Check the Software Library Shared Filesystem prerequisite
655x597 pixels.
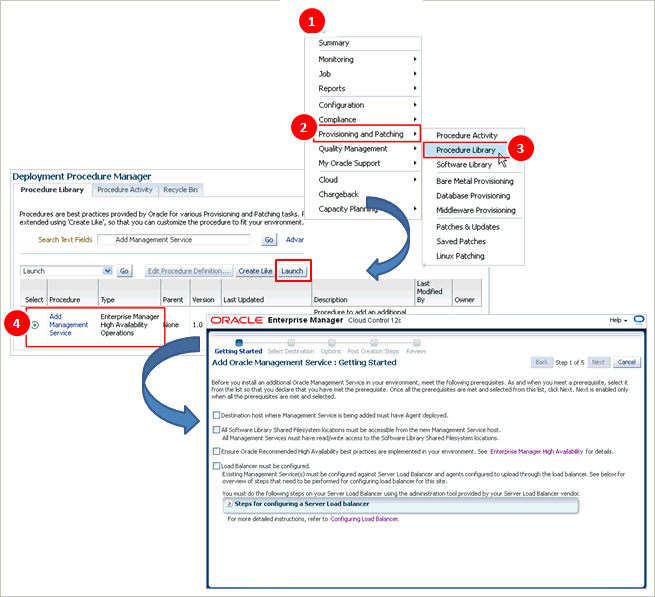(216, 429)
